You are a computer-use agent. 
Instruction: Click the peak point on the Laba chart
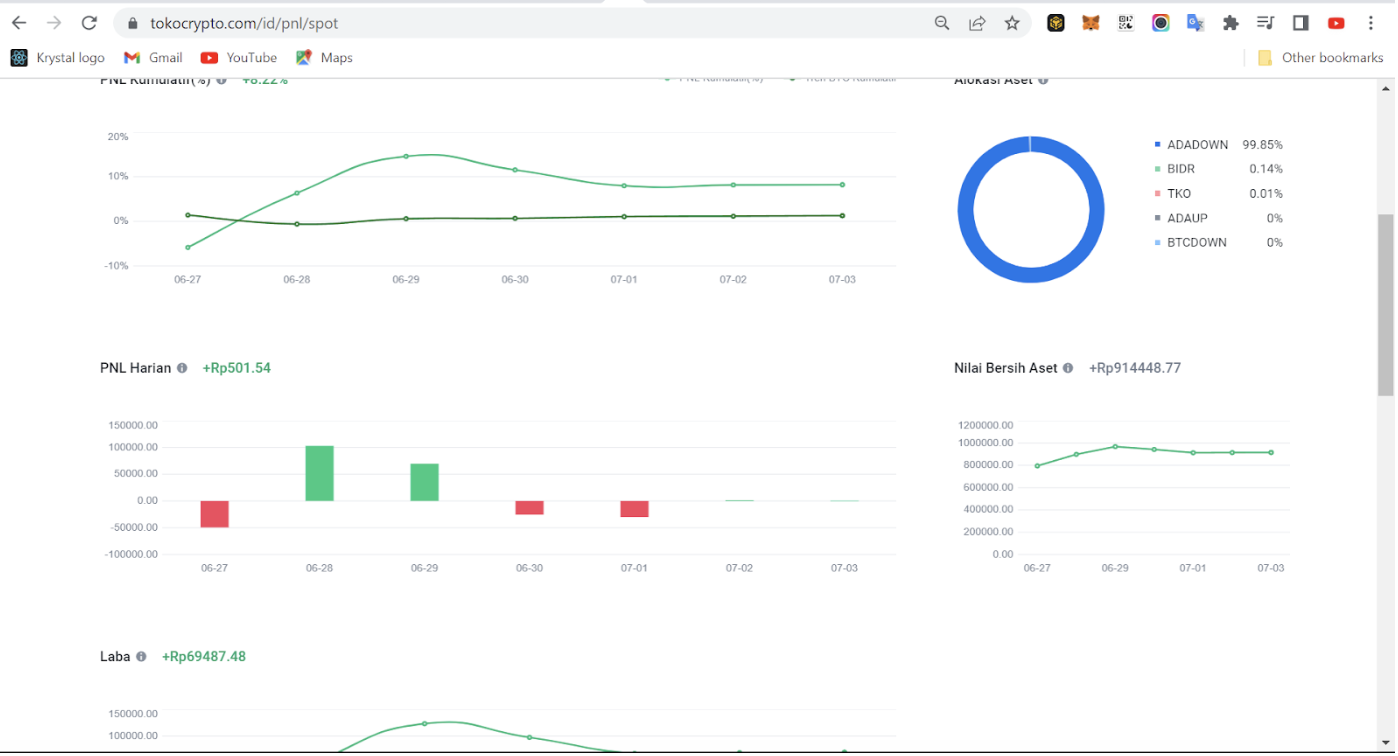[424, 724]
